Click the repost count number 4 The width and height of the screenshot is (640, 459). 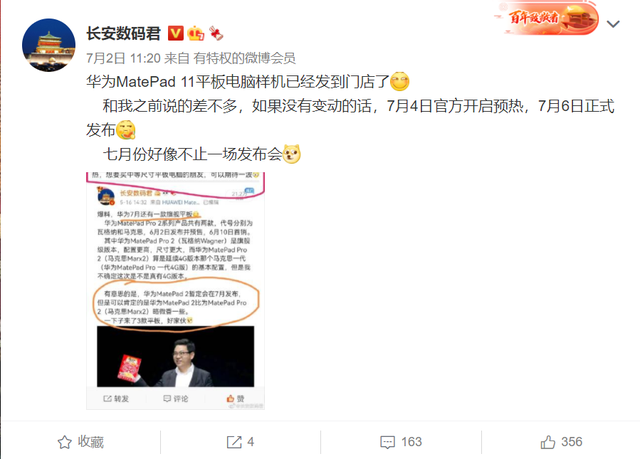pos(251,442)
